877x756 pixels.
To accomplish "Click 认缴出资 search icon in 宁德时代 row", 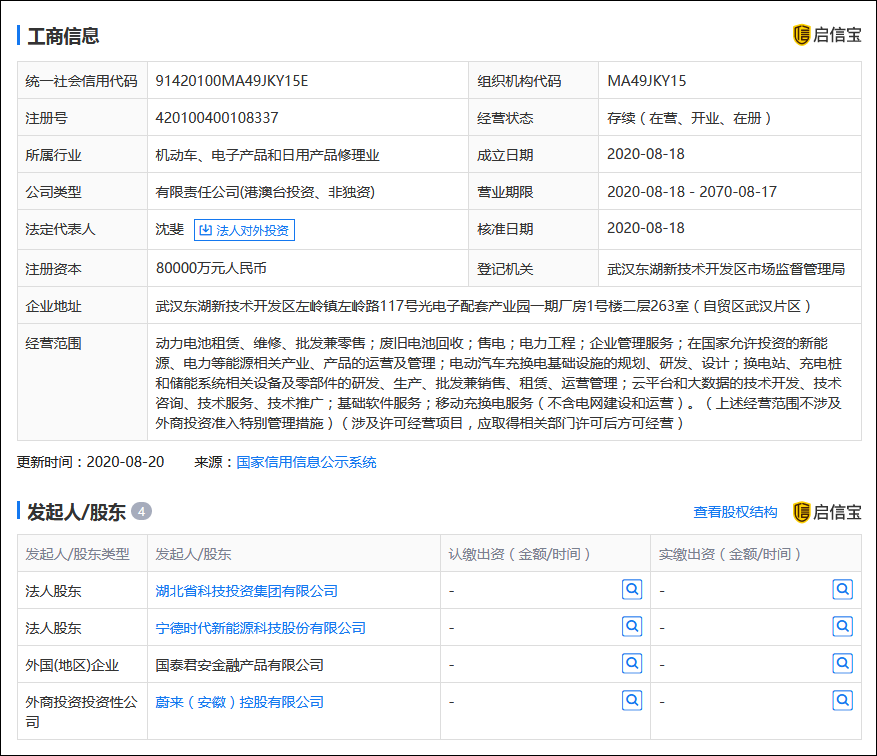I will coord(632,626).
